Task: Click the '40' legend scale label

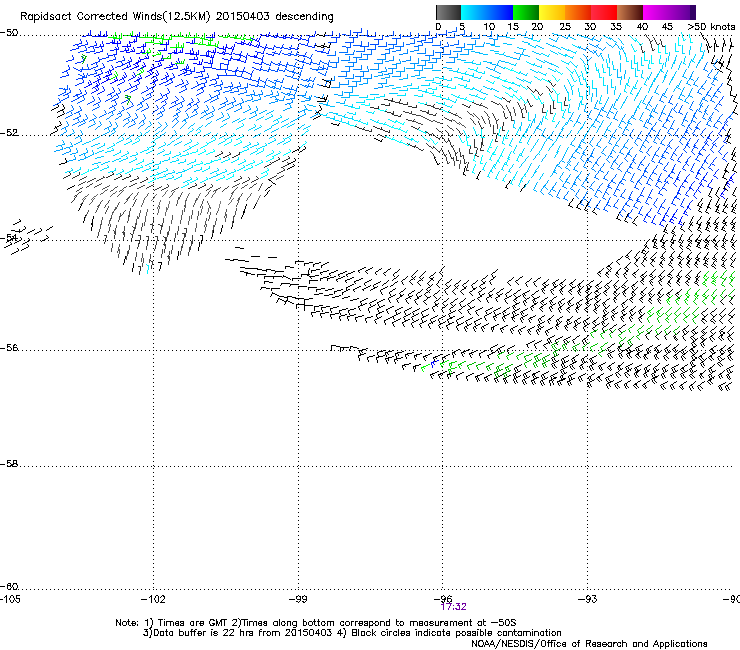Action: tap(642, 27)
